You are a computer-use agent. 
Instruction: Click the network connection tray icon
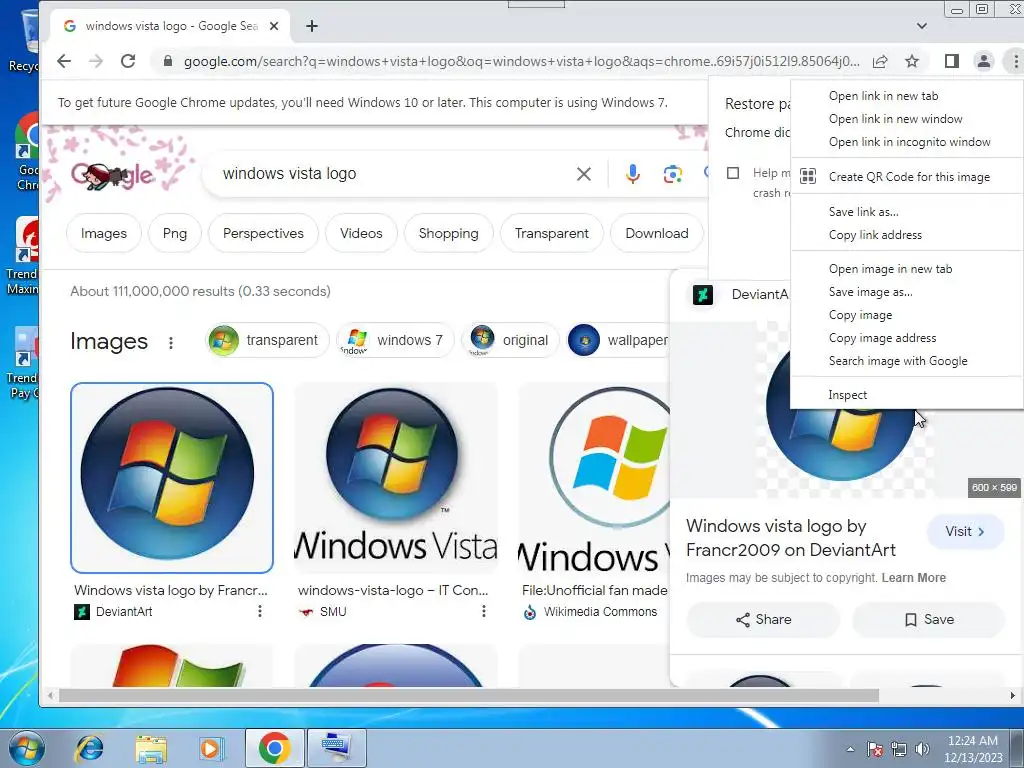pyautogui.click(x=899, y=749)
